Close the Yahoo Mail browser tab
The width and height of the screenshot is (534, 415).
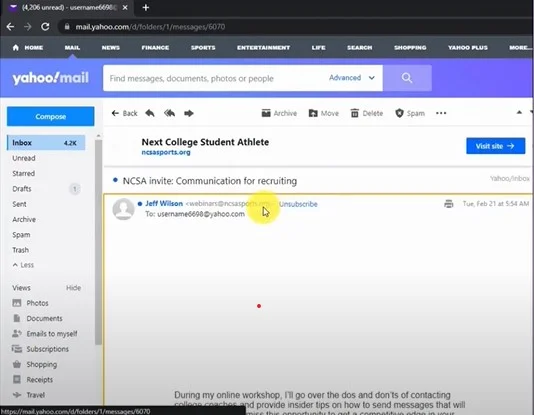tap(125, 7)
